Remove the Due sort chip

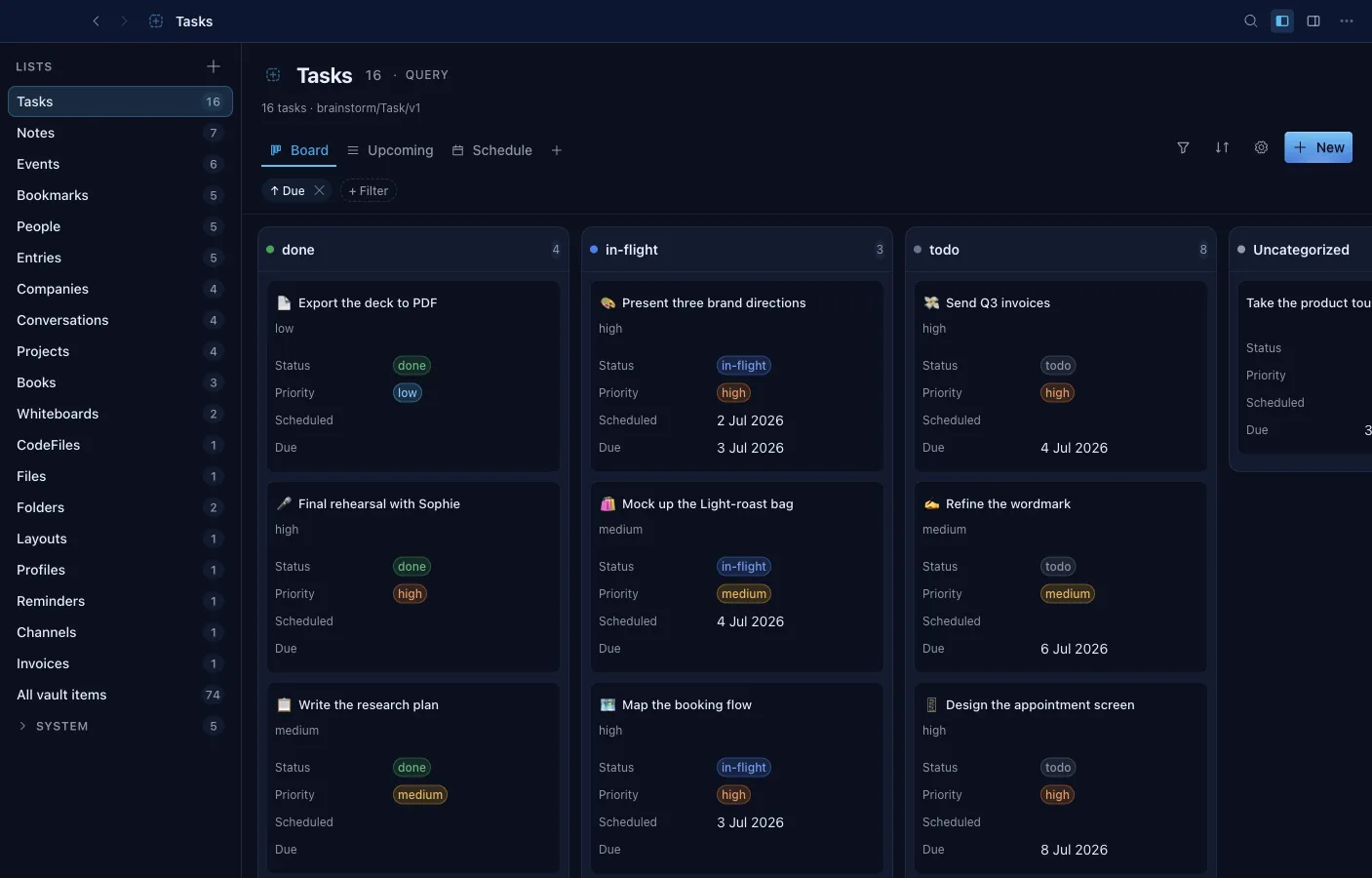click(319, 190)
